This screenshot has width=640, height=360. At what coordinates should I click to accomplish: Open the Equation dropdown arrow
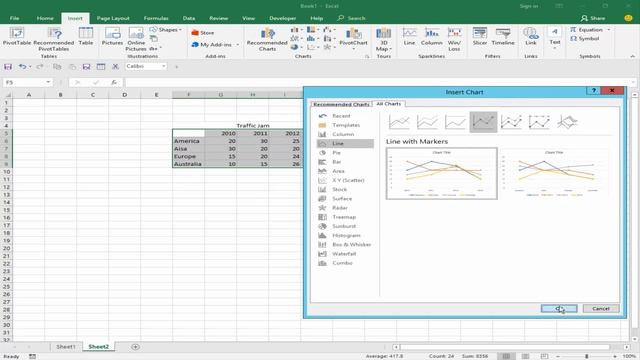(x=608, y=30)
